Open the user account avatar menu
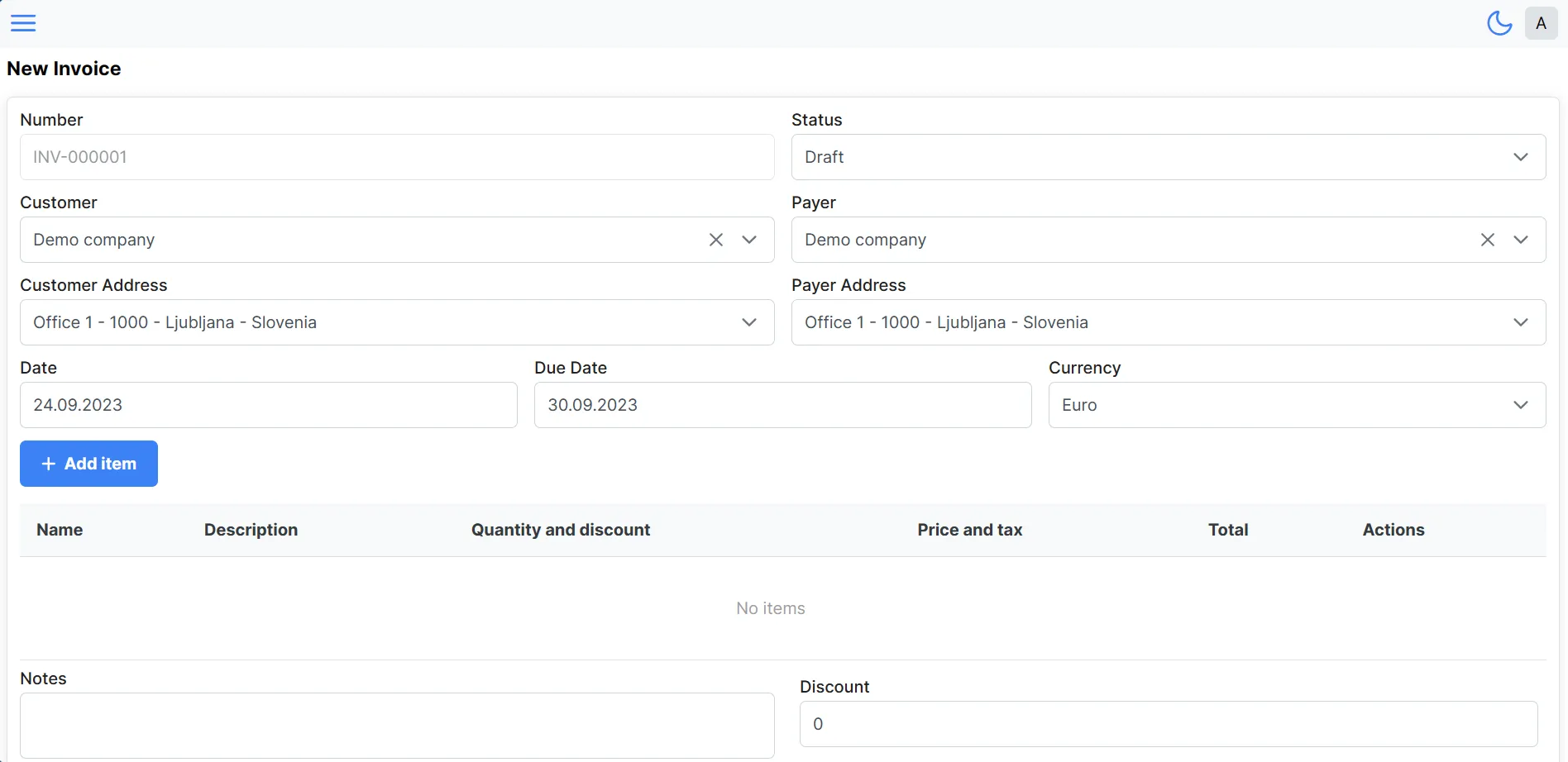The height and width of the screenshot is (762, 1568). click(x=1541, y=22)
